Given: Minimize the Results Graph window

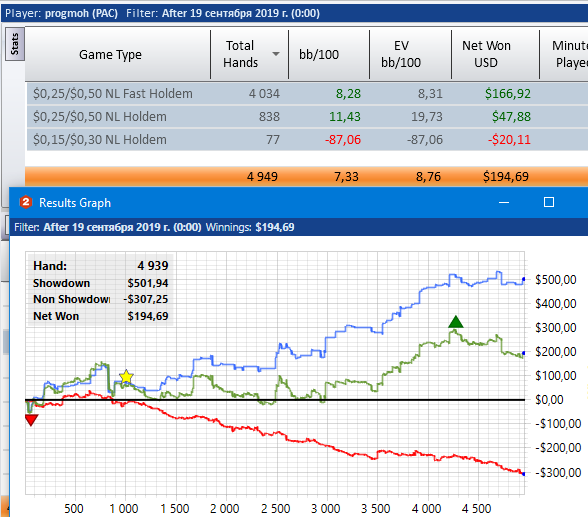Looking at the screenshot, I should 504,202.
